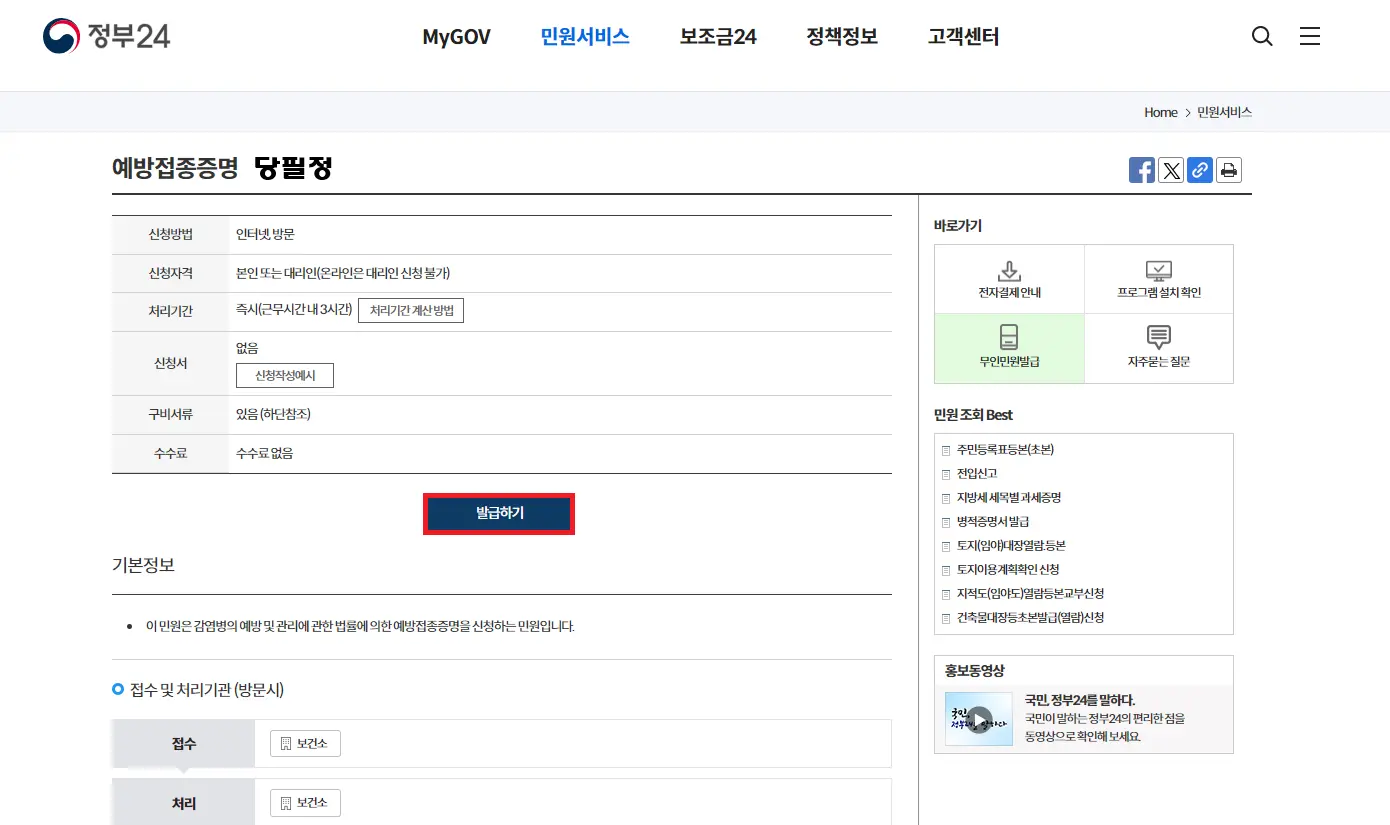Image resolution: width=1390 pixels, height=825 pixels.
Task: Select the highlighted 무인민원발급 shortcut
Action: pyautogui.click(x=1008, y=348)
